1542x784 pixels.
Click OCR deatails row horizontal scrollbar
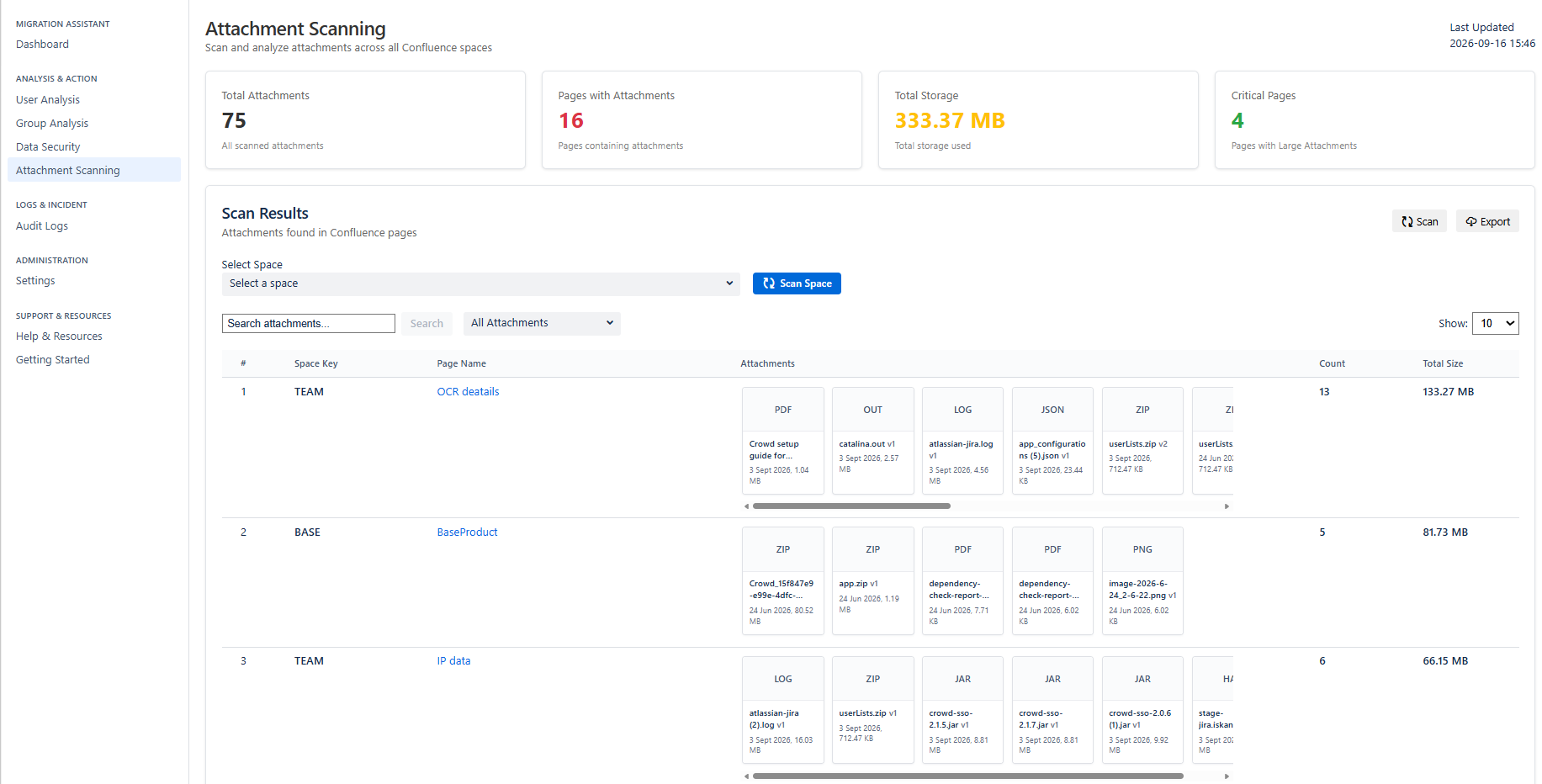point(851,506)
